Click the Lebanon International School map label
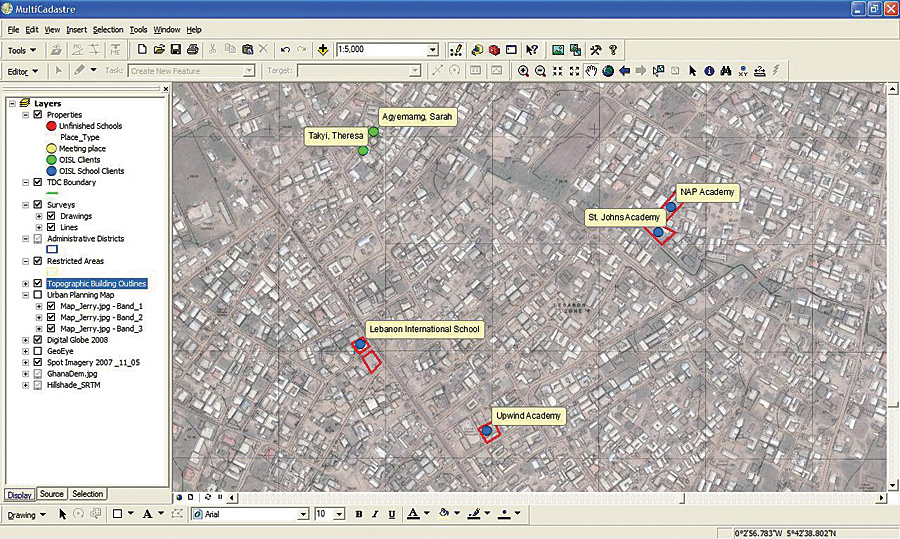The image size is (900, 539). tap(424, 329)
